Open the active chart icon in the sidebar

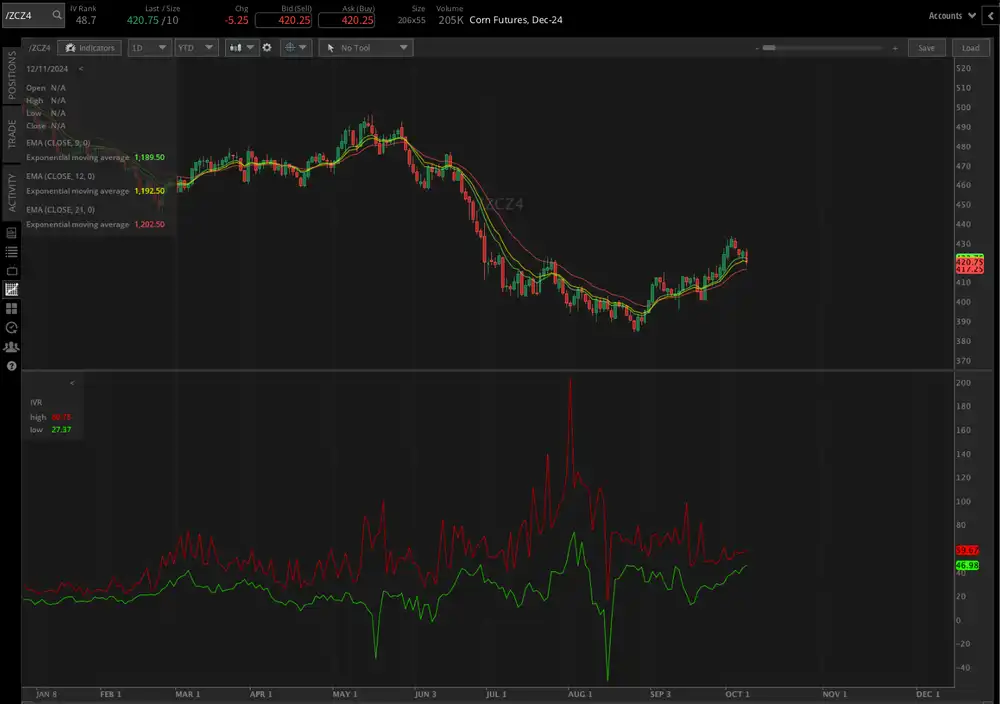12,289
